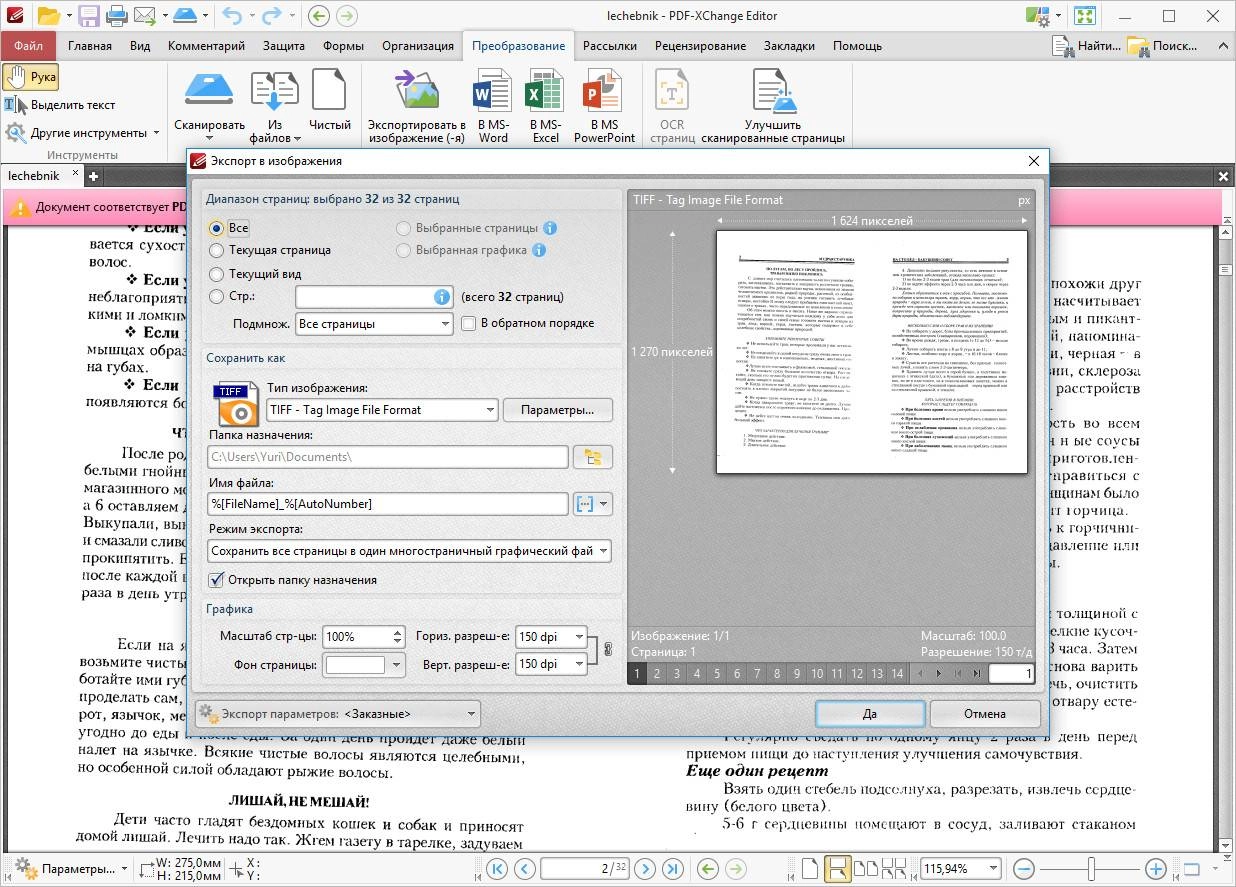The image size is (1236, 887).
Task: Click the undo arrow in title bar
Action: [x=231, y=15]
